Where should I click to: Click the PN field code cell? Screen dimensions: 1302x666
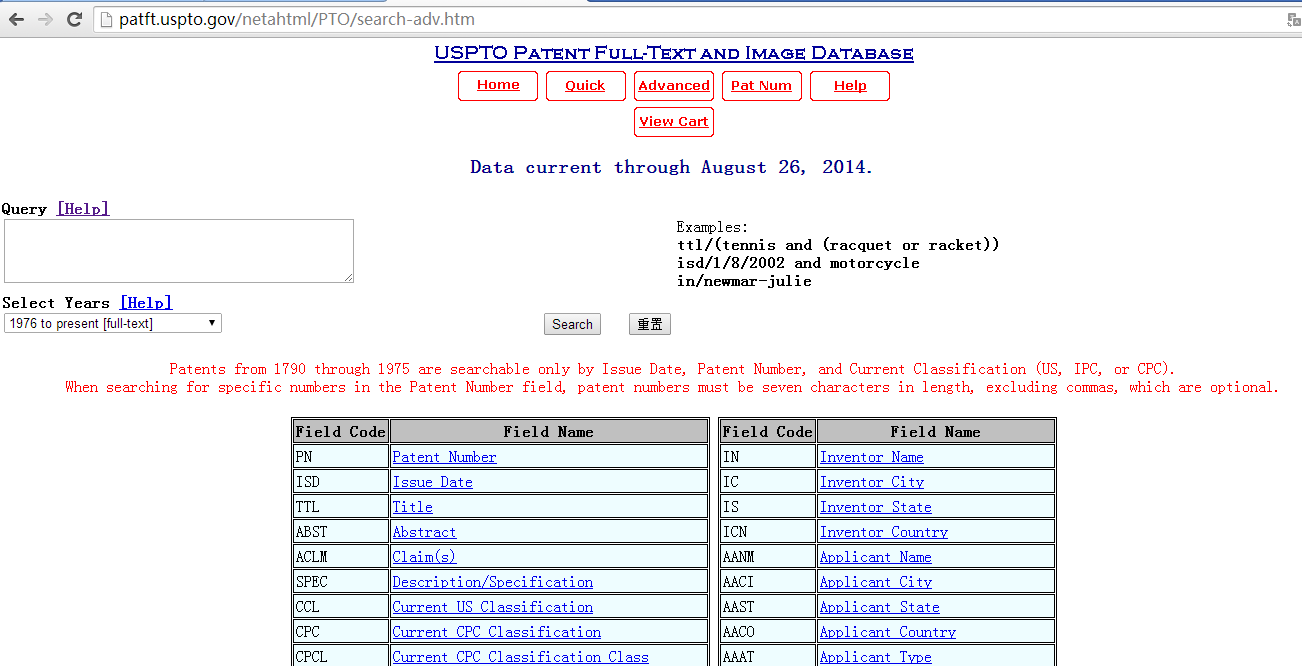[x=340, y=457]
